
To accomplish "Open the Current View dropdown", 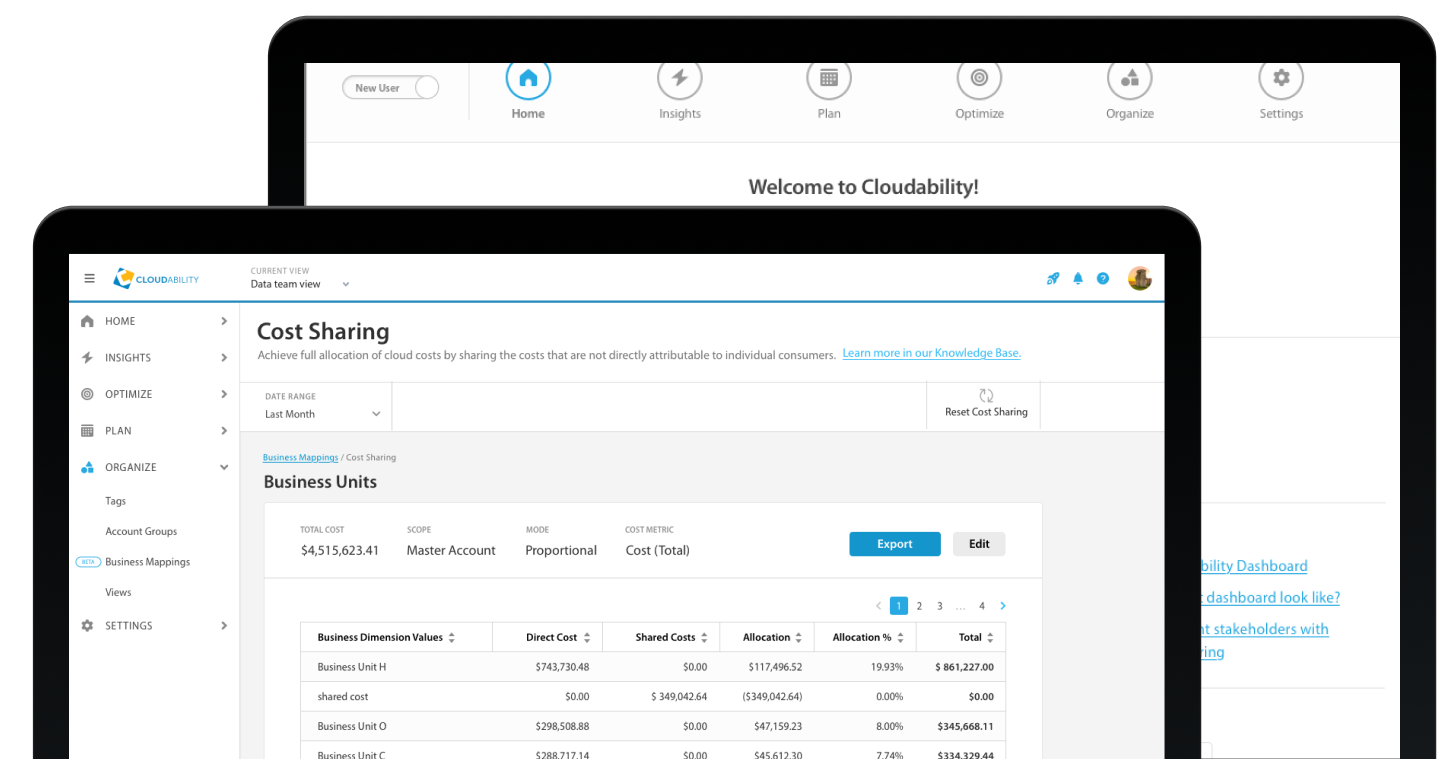I will [300, 284].
